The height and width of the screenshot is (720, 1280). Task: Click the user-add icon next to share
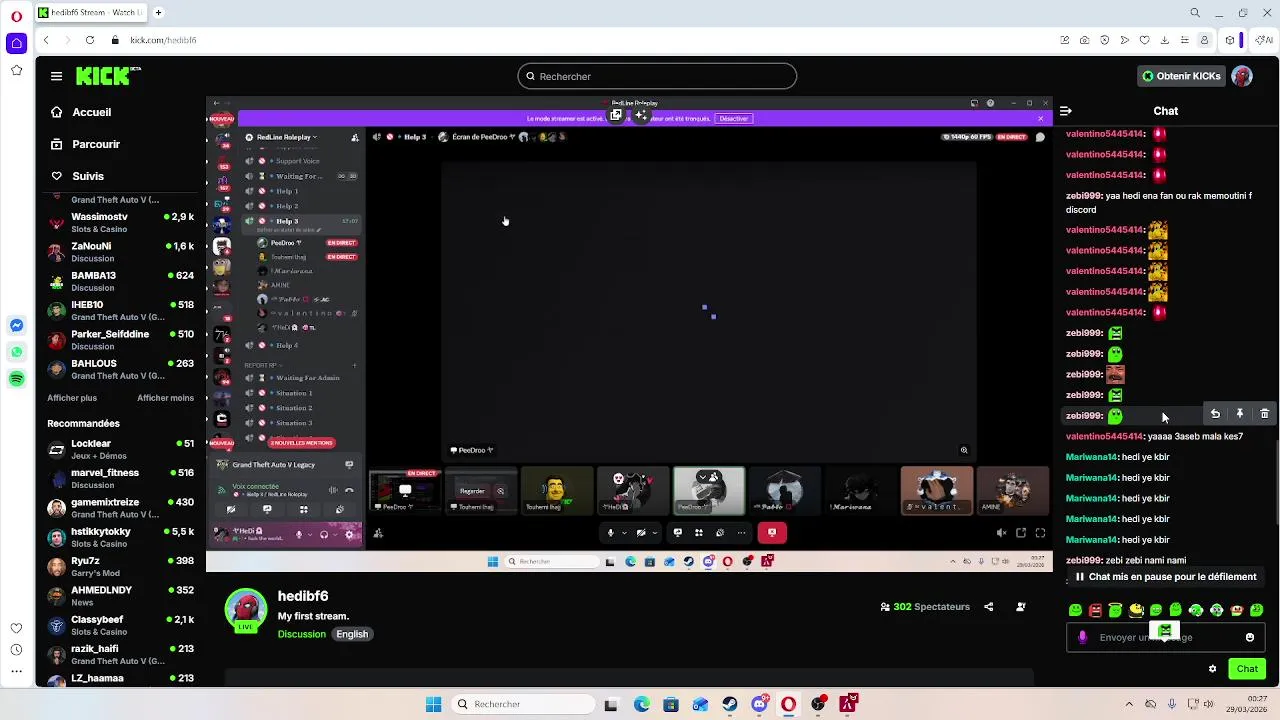coord(1021,606)
